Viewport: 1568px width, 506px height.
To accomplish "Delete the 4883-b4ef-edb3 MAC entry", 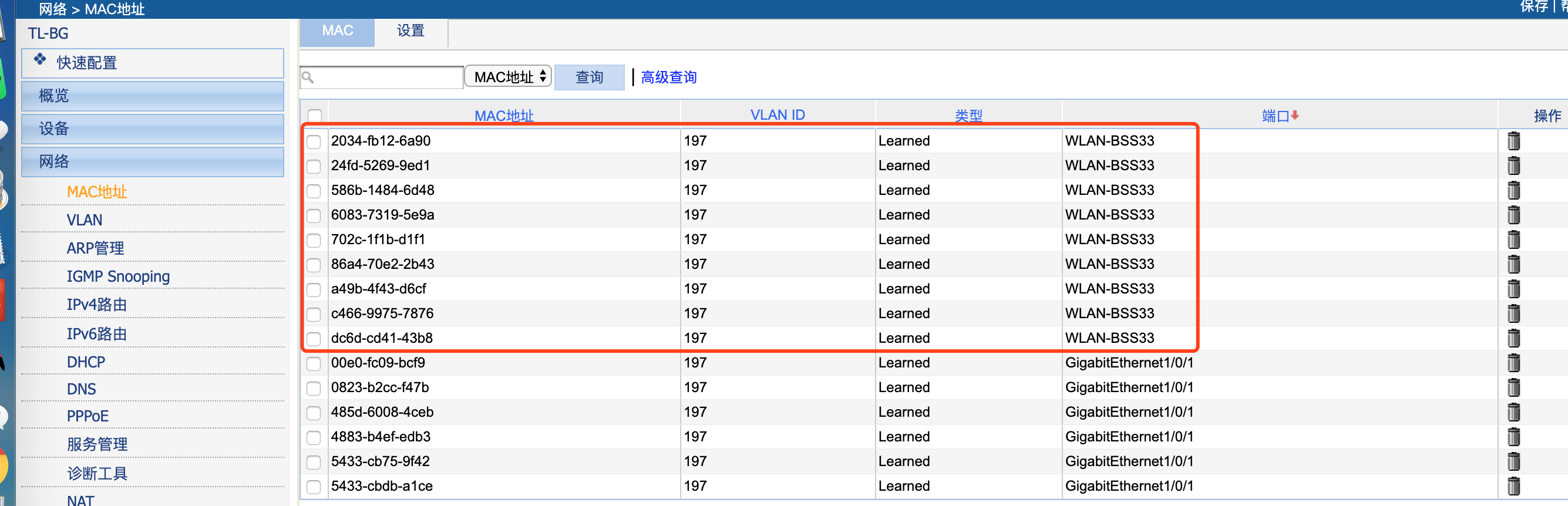I will pos(1513,437).
